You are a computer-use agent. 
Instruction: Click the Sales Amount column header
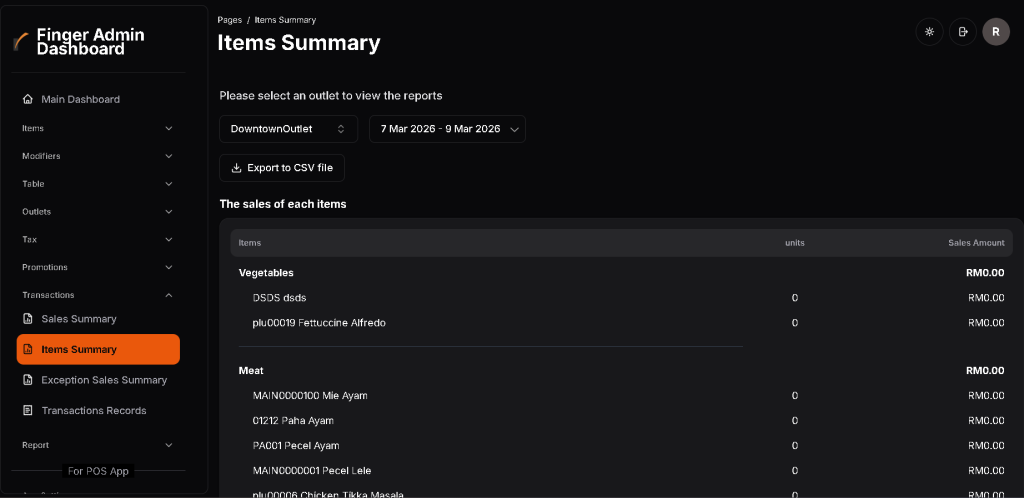coord(976,243)
